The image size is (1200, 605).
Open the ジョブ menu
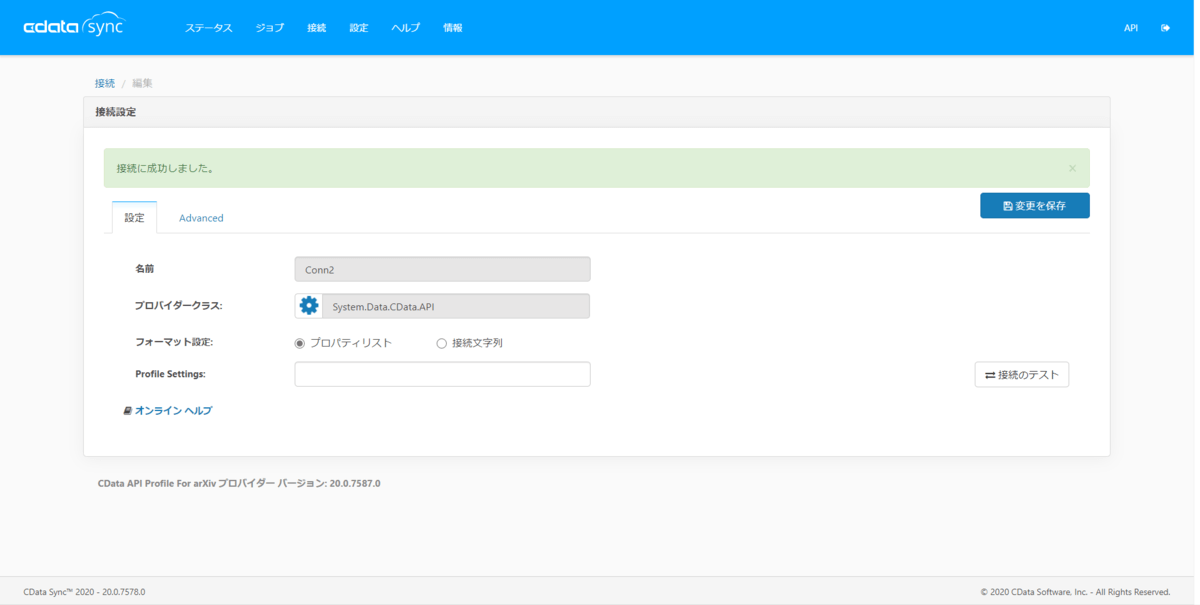coord(269,28)
